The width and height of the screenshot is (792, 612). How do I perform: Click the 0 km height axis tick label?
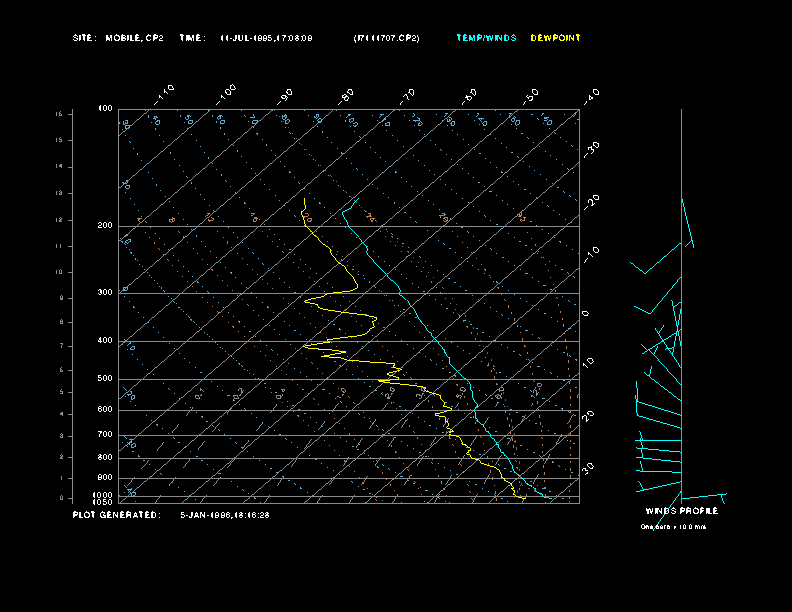click(x=62, y=498)
